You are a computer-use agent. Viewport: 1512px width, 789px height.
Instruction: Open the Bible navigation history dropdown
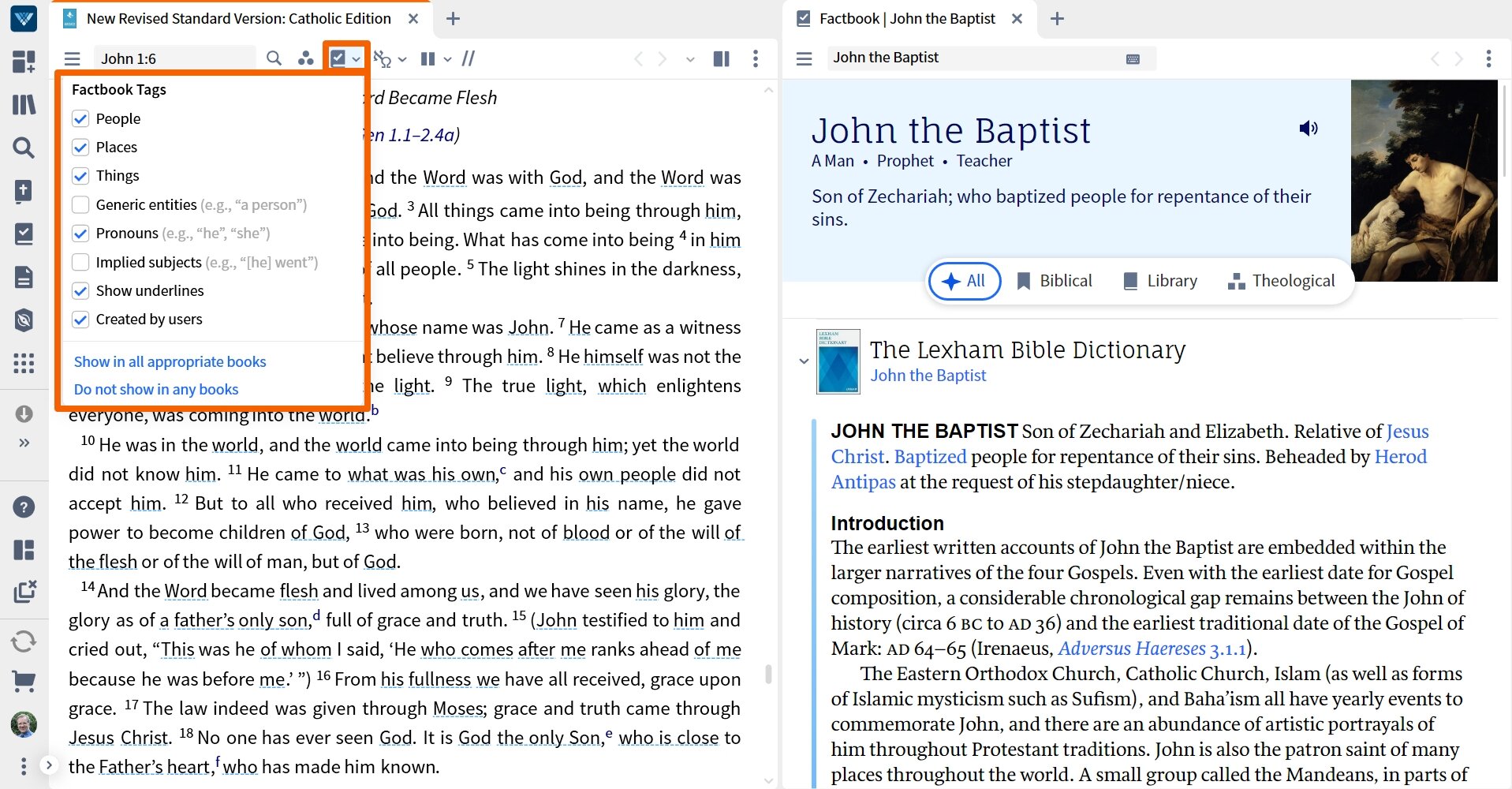[690, 59]
